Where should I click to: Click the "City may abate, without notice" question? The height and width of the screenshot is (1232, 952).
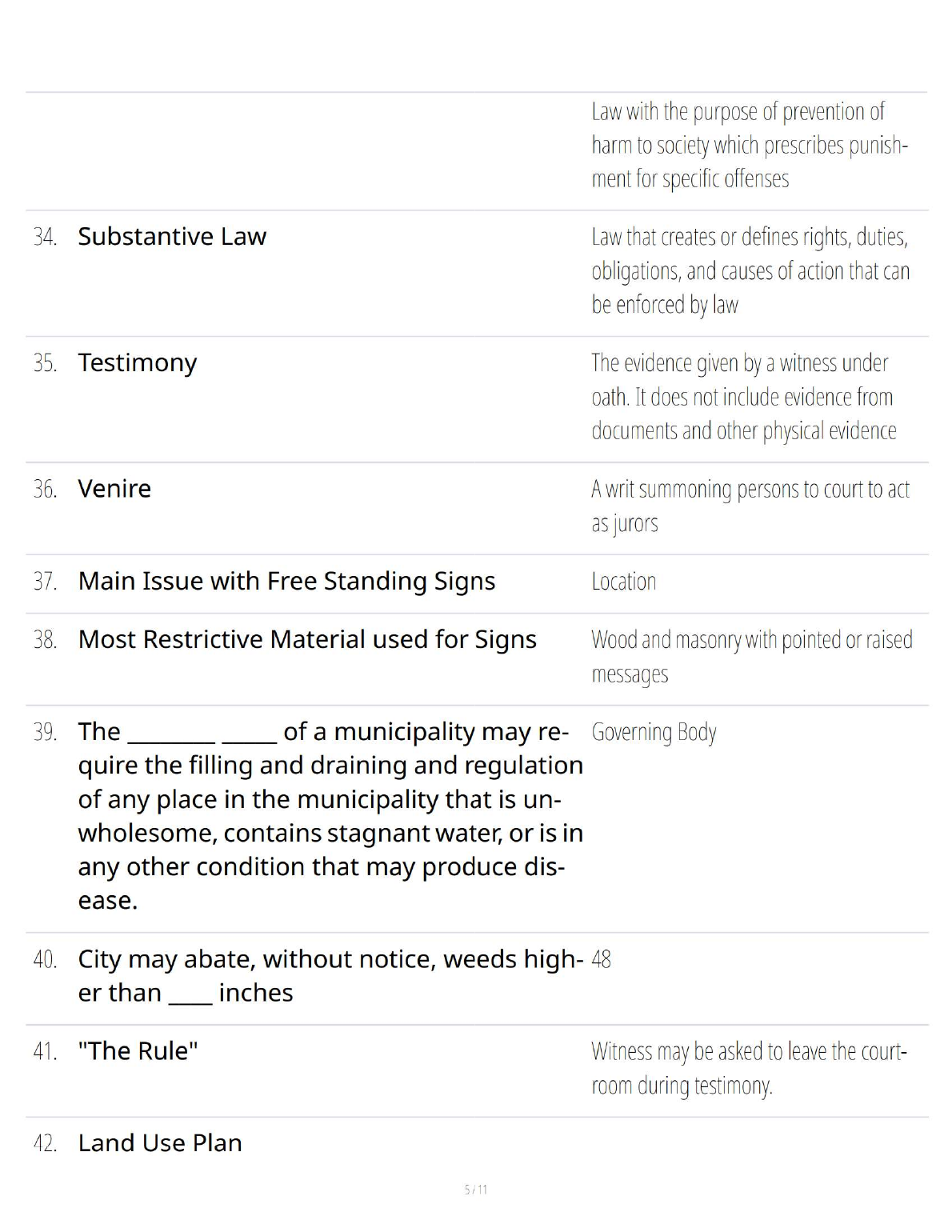click(x=330, y=976)
